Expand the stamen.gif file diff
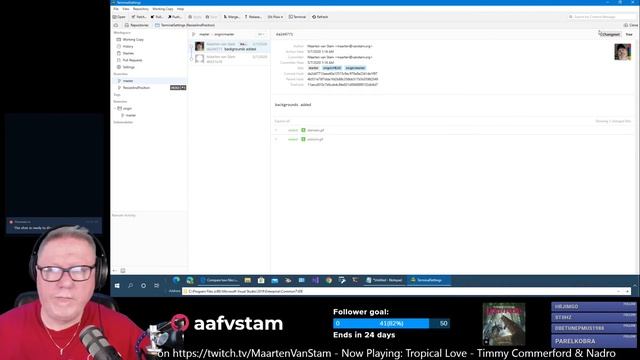Screen dimensions: 640x360 tap(276, 130)
